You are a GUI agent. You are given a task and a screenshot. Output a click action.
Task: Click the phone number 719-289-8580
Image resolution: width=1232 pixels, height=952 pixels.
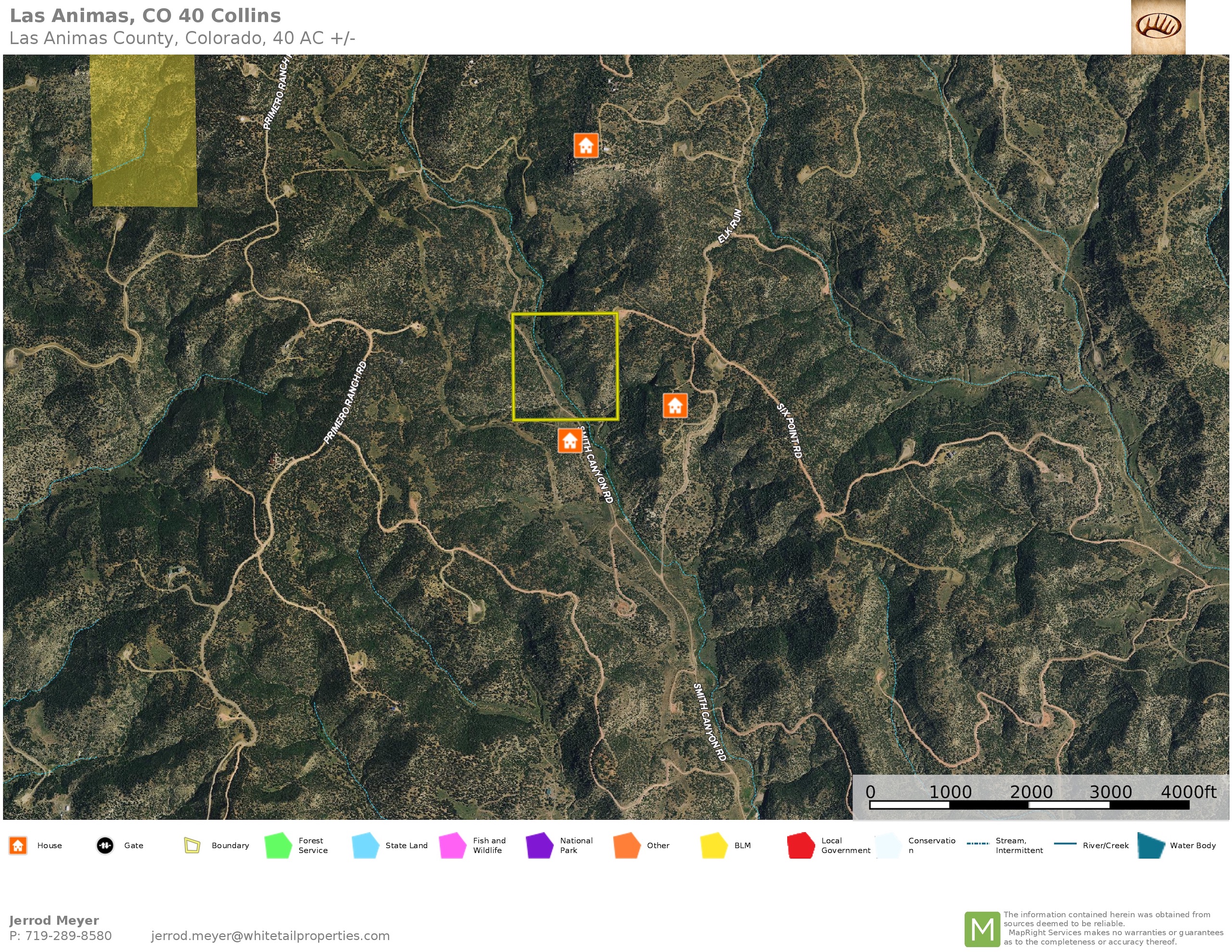pyautogui.click(x=68, y=936)
